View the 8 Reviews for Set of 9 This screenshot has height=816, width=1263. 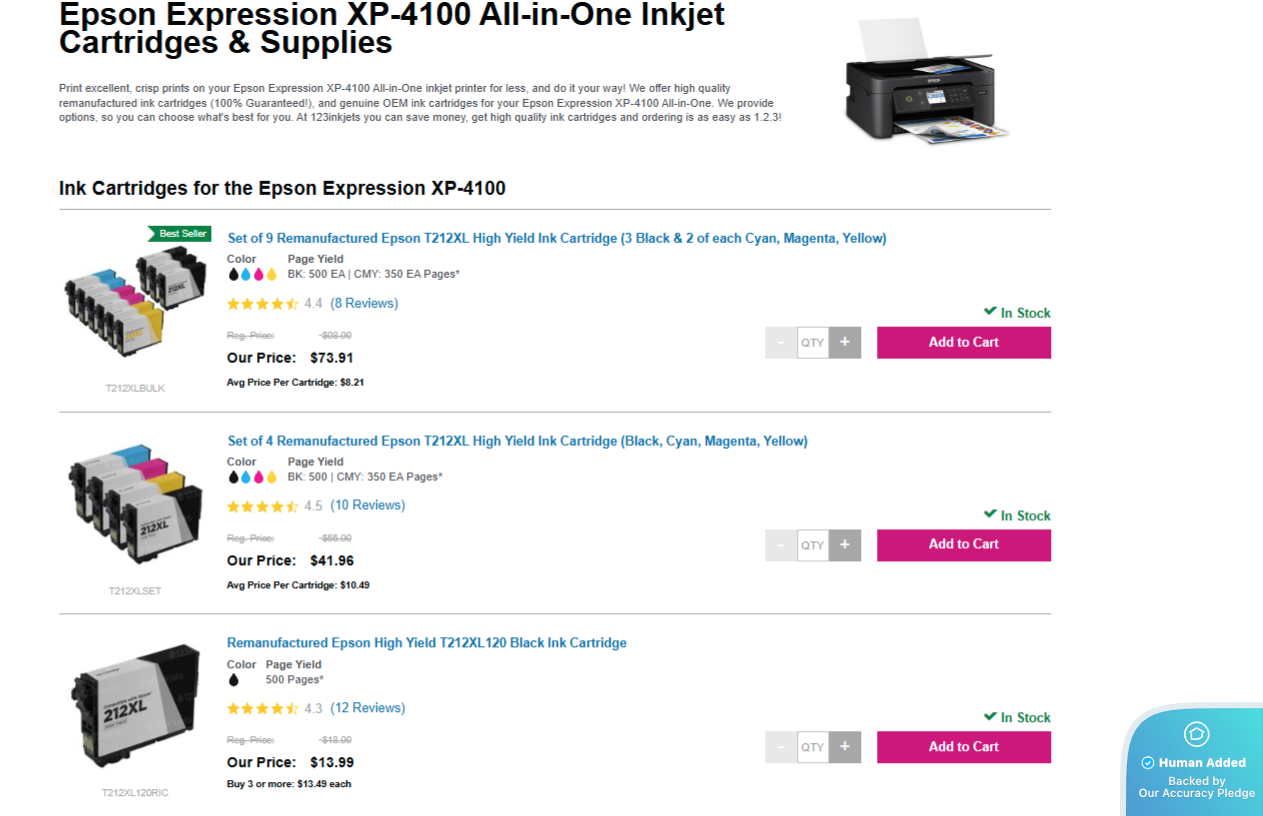(364, 303)
